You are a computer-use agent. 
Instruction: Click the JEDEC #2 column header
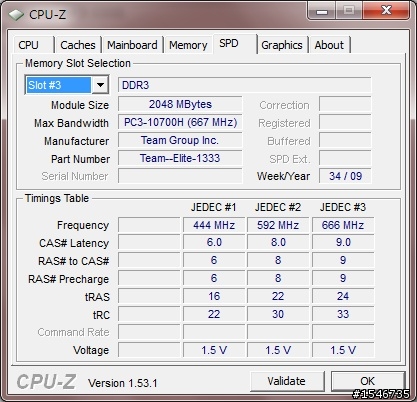pyautogui.click(x=278, y=207)
